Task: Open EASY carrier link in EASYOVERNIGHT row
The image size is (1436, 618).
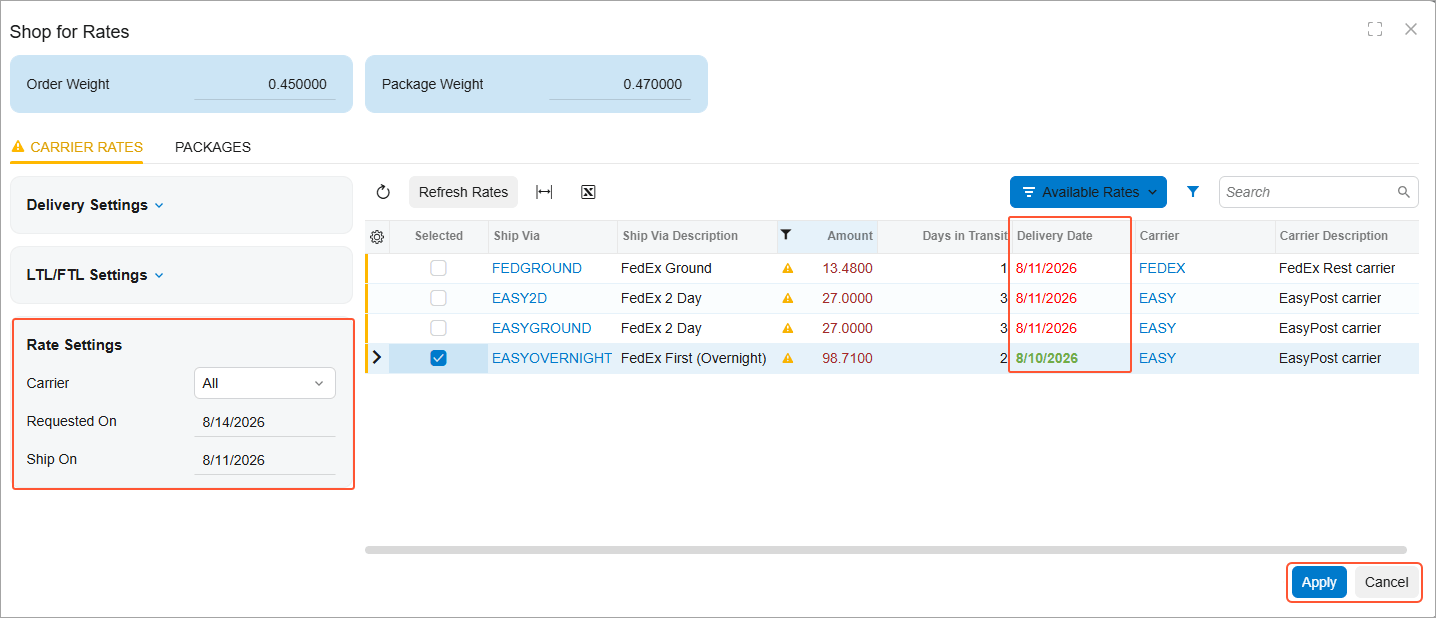Action: pos(1157,358)
